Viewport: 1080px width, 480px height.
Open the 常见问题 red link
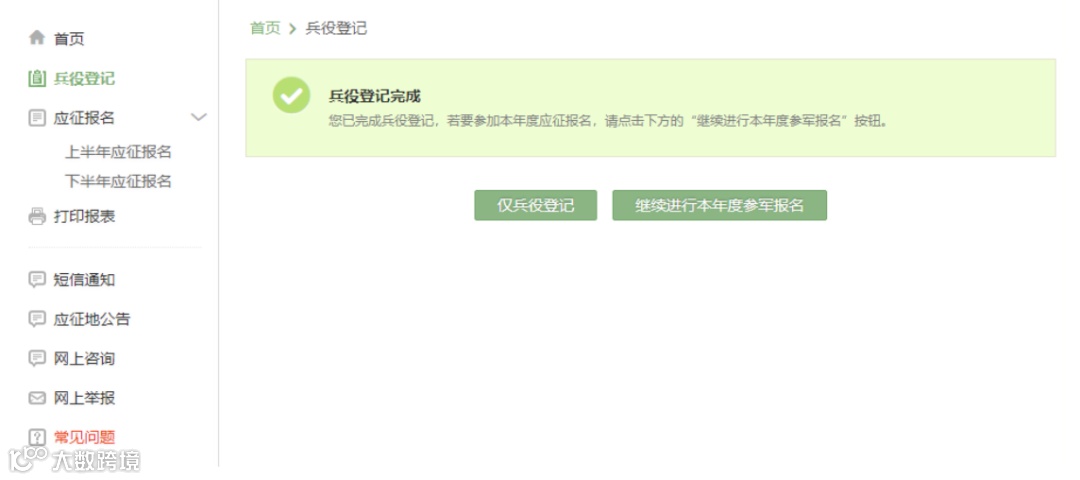[x=84, y=437]
